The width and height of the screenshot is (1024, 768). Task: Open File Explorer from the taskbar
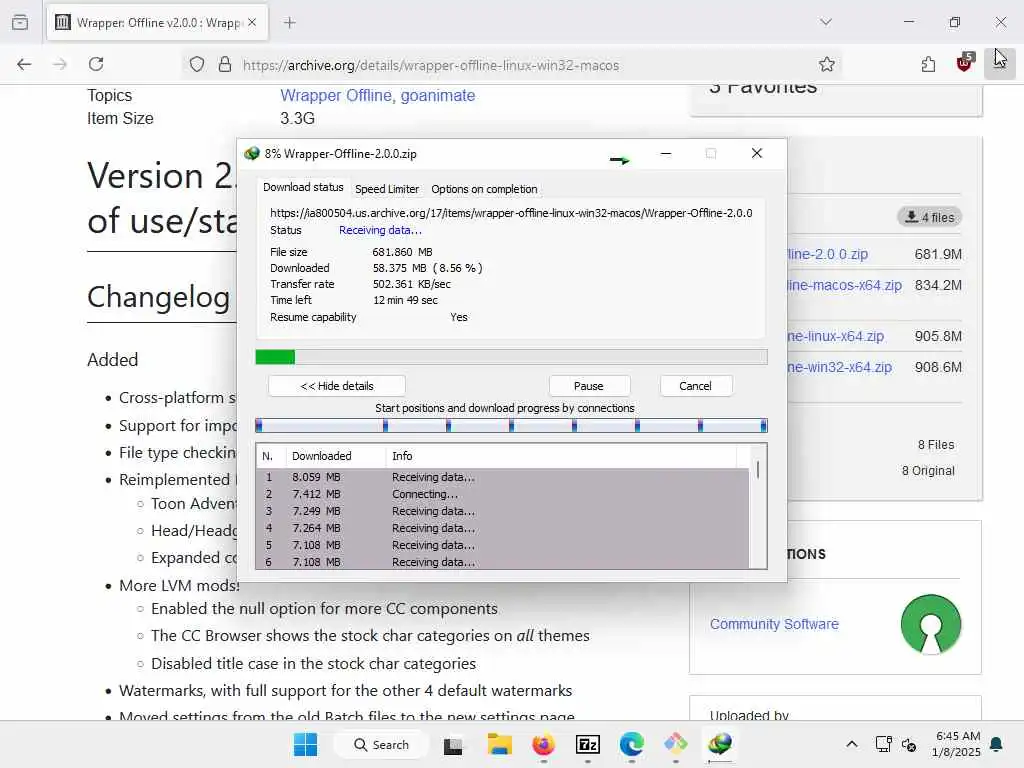(x=500, y=744)
